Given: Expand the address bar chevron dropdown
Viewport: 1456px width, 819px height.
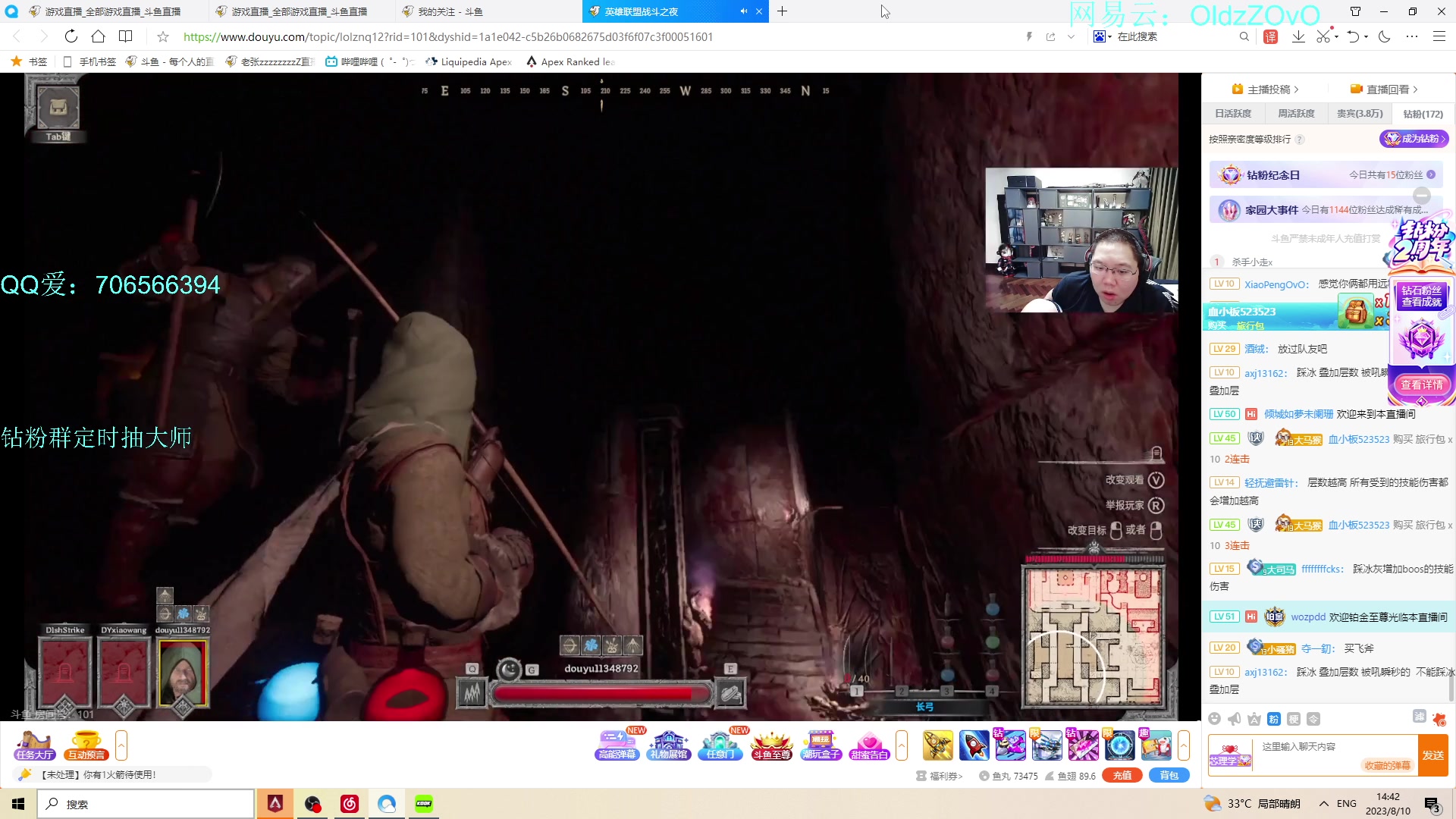Looking at the screenshot, I should coord(1071,36).
